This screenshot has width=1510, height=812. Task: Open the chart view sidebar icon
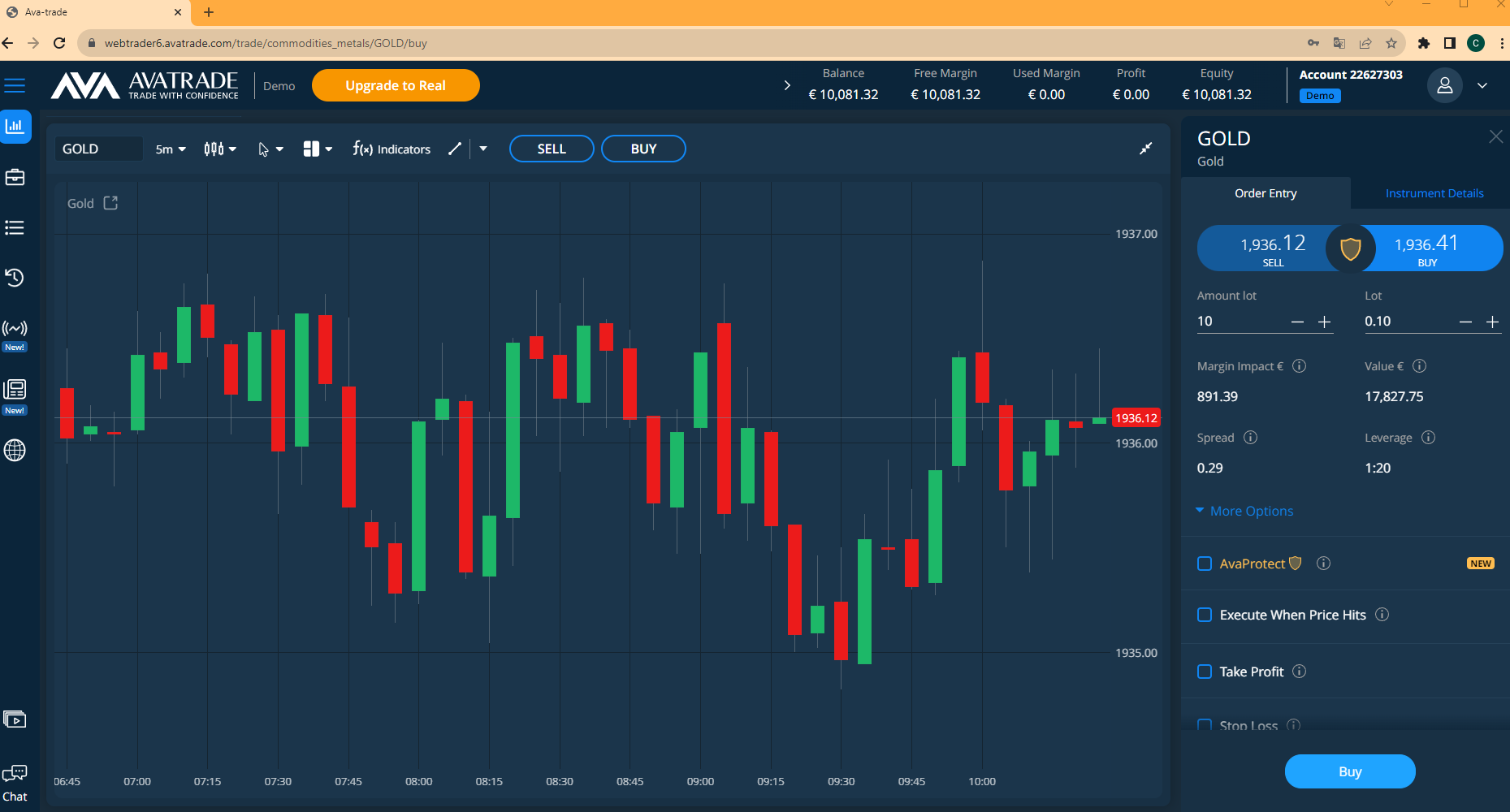[x=15, y=126]
